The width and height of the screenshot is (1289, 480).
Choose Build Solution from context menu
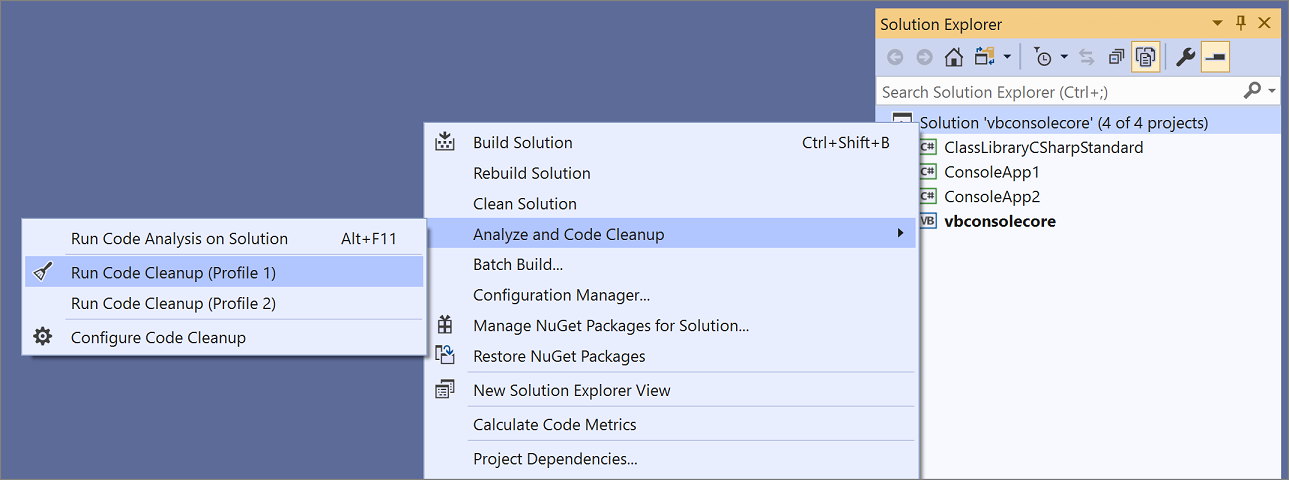670,142
